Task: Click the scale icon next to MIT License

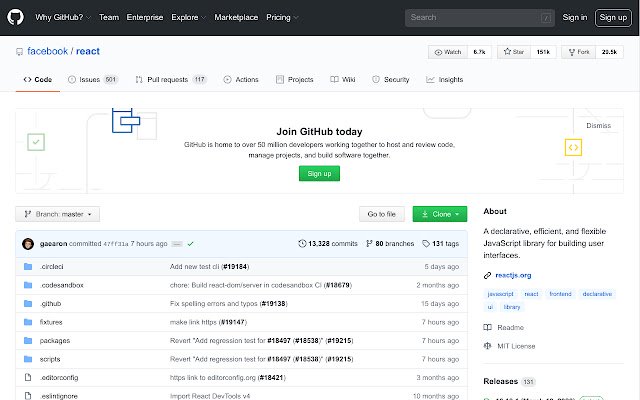Action: coord(487,346)
